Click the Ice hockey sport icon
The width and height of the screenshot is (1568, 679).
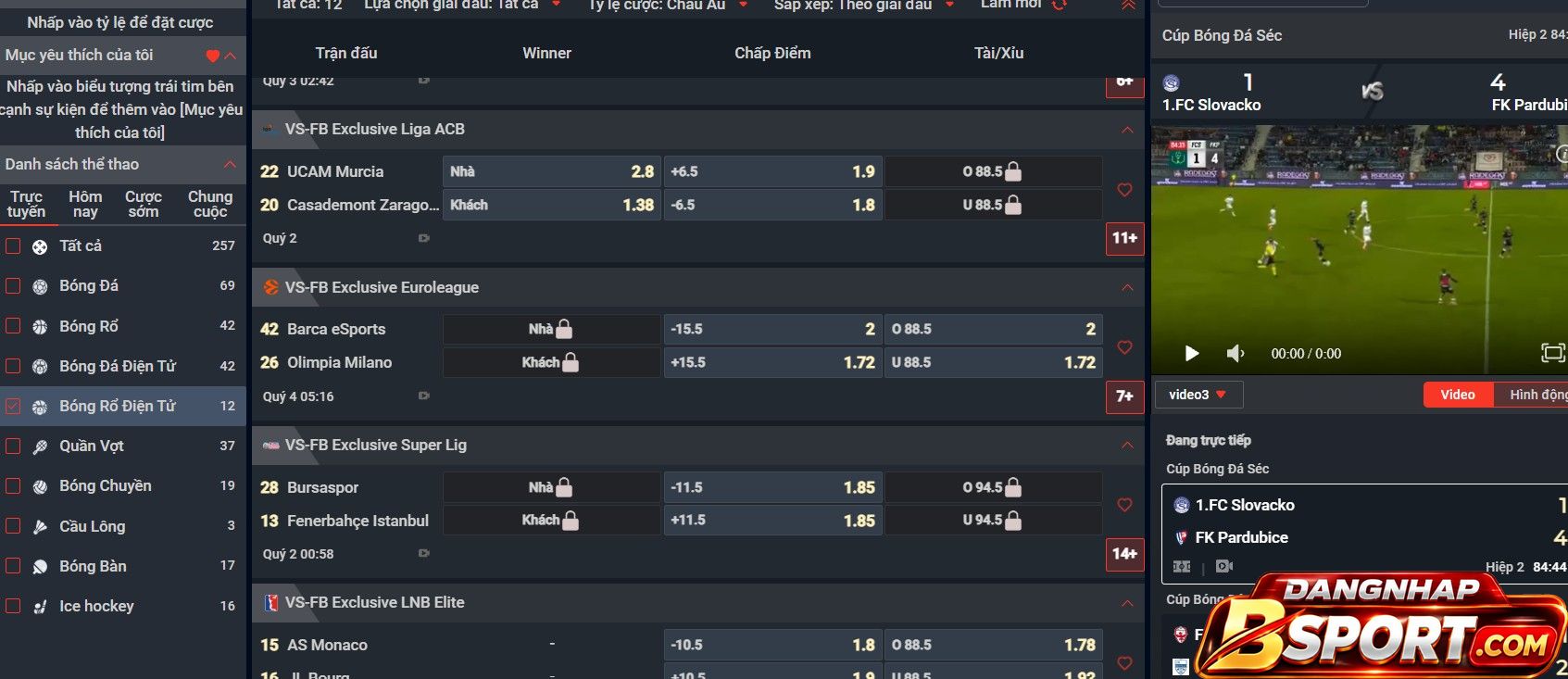(40, 607)
